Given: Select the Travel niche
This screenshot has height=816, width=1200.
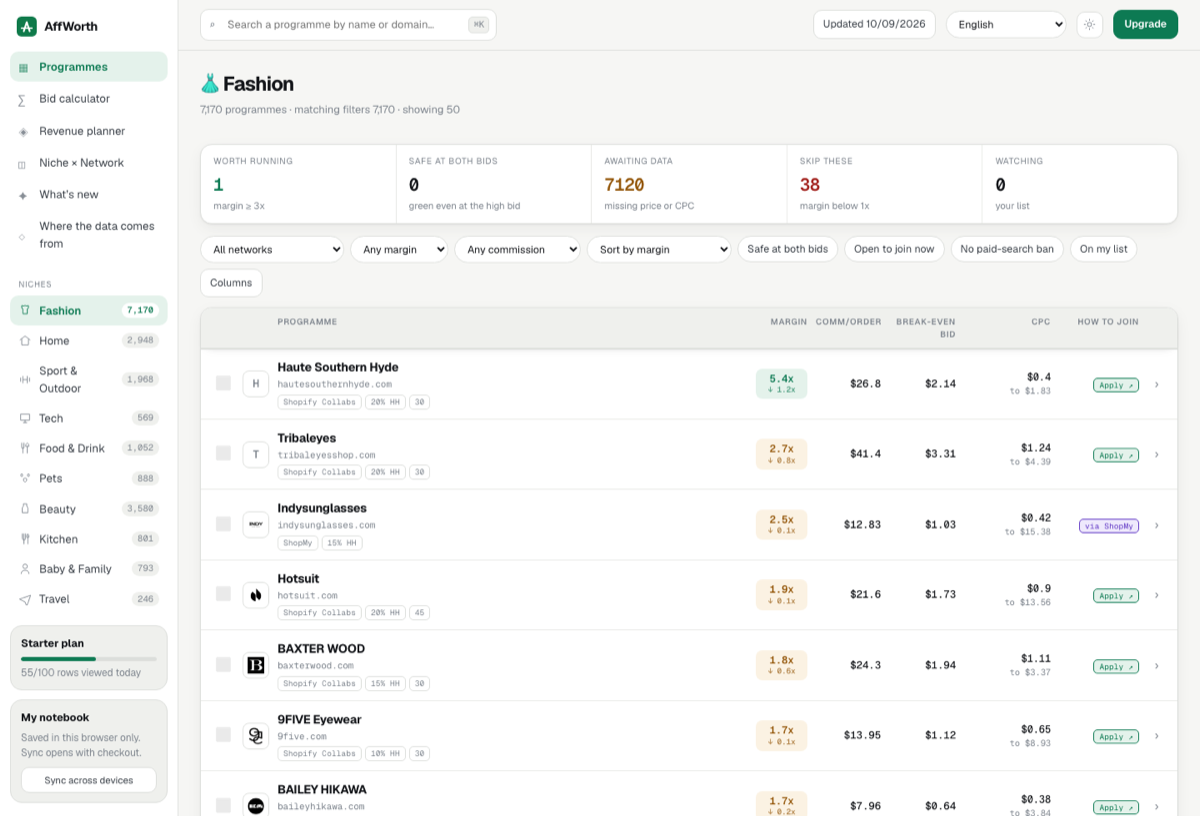Looking at the screenshot, I should (x=89, y=599).
